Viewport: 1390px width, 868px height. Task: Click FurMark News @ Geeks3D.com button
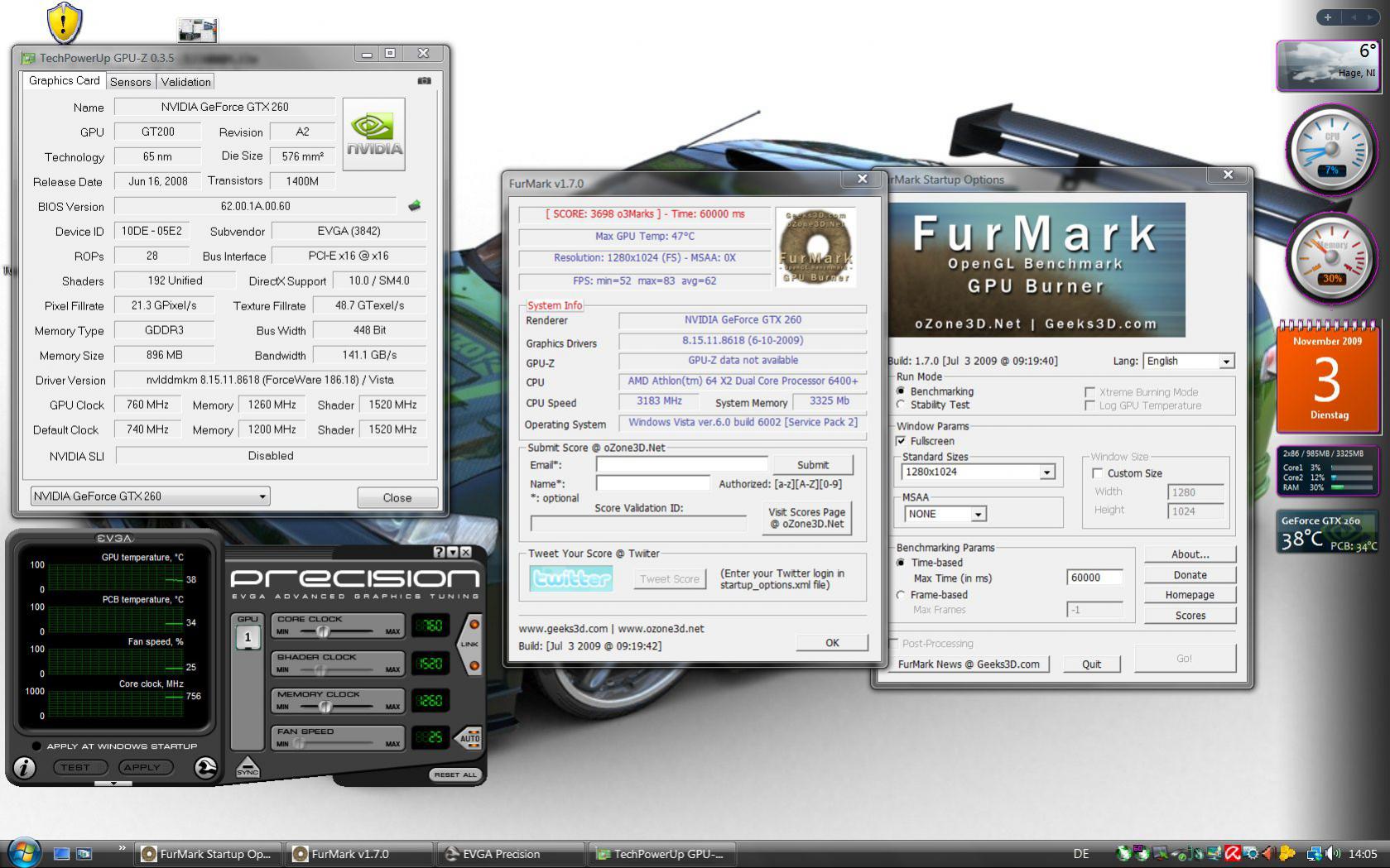[x=969, y=664]
